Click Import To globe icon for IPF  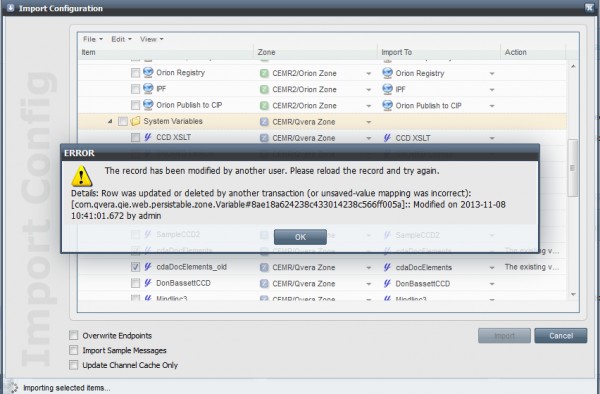[388, 89]
